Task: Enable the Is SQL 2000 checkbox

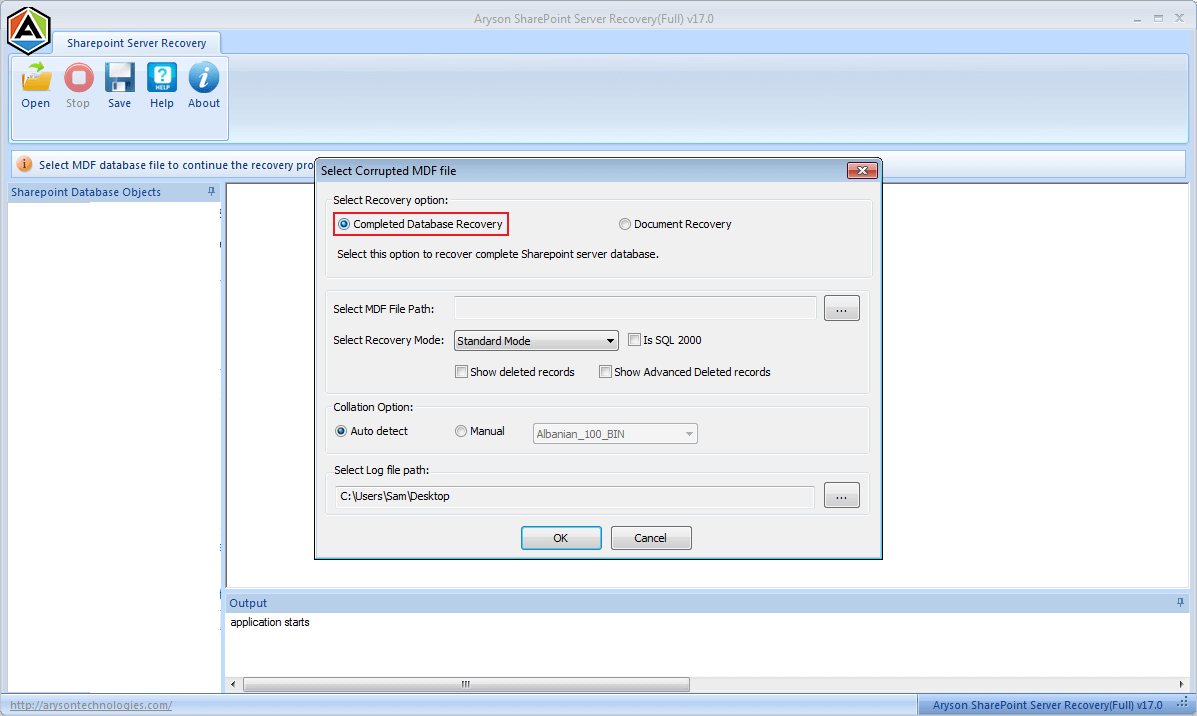Action: click(x=634, y=340)
